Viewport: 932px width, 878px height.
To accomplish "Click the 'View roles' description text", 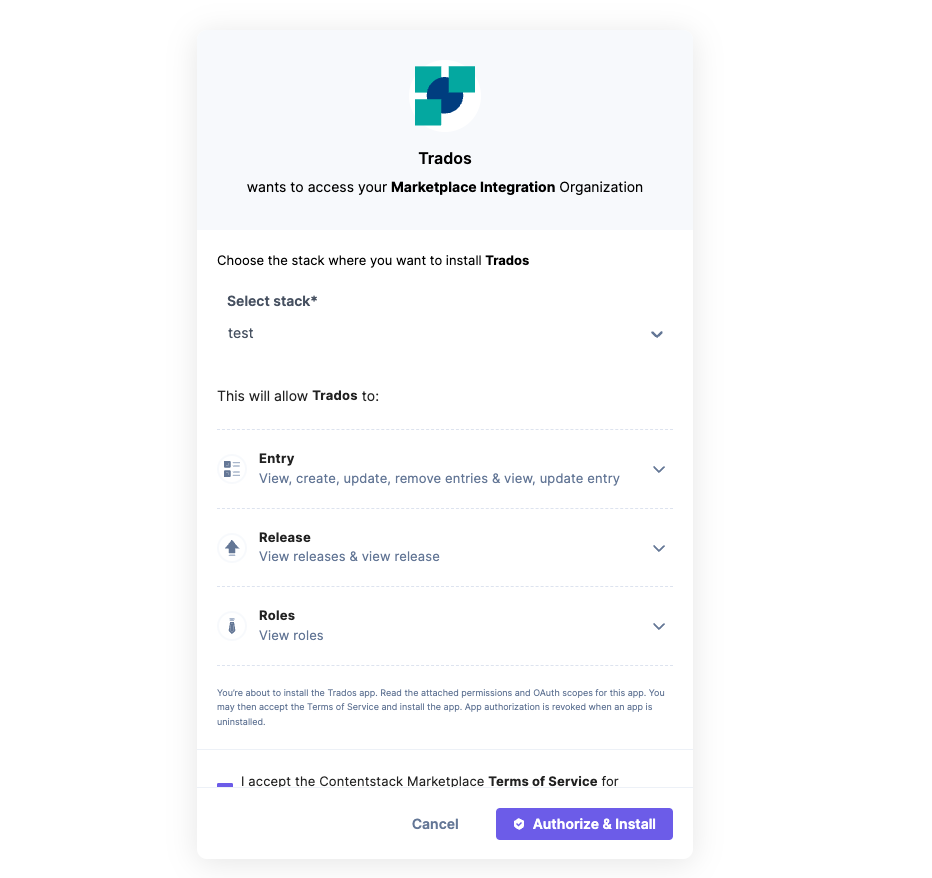I will [291, 635].
